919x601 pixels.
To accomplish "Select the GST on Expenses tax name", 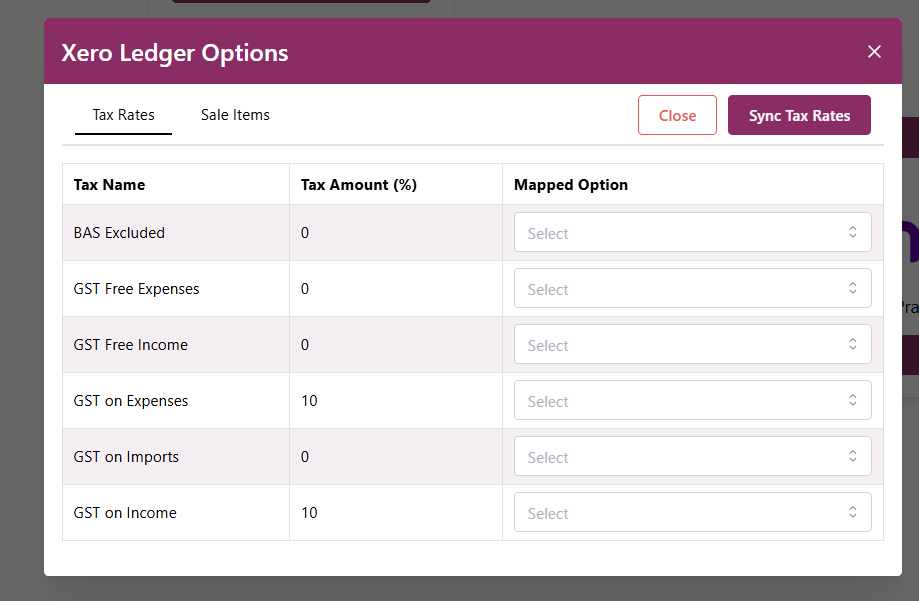I will click(x=130, y=401).
